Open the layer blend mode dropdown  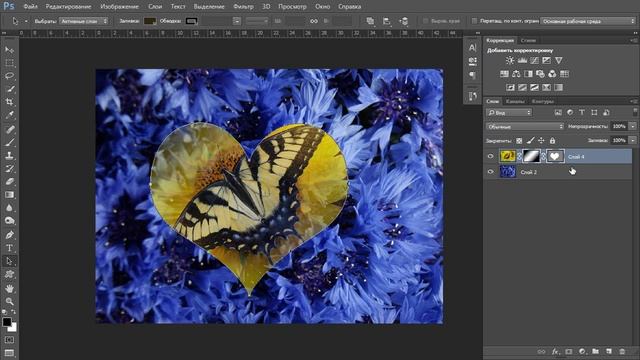(x=525, y=127)
